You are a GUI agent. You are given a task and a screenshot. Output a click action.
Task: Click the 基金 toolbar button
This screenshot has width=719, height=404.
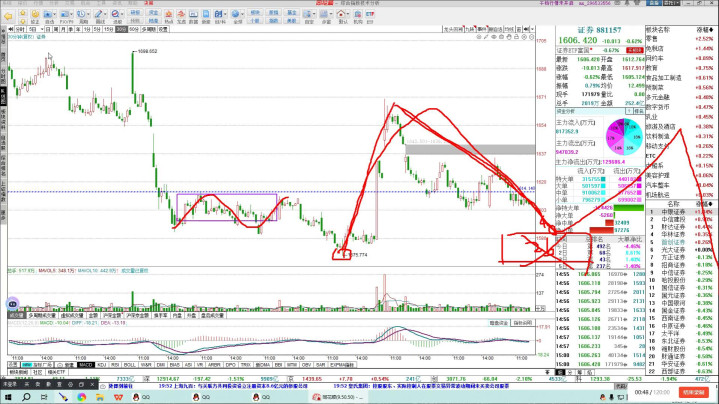(292, 13)
